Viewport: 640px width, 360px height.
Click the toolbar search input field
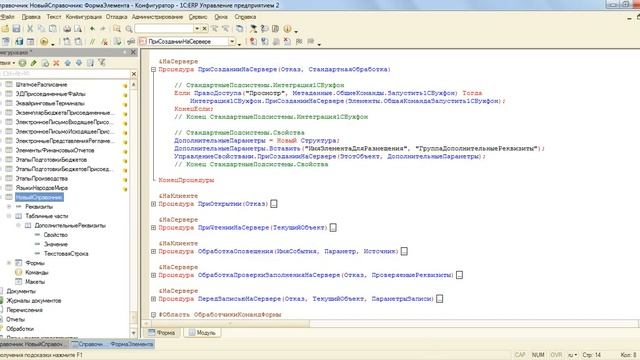(x=164, y=29)
